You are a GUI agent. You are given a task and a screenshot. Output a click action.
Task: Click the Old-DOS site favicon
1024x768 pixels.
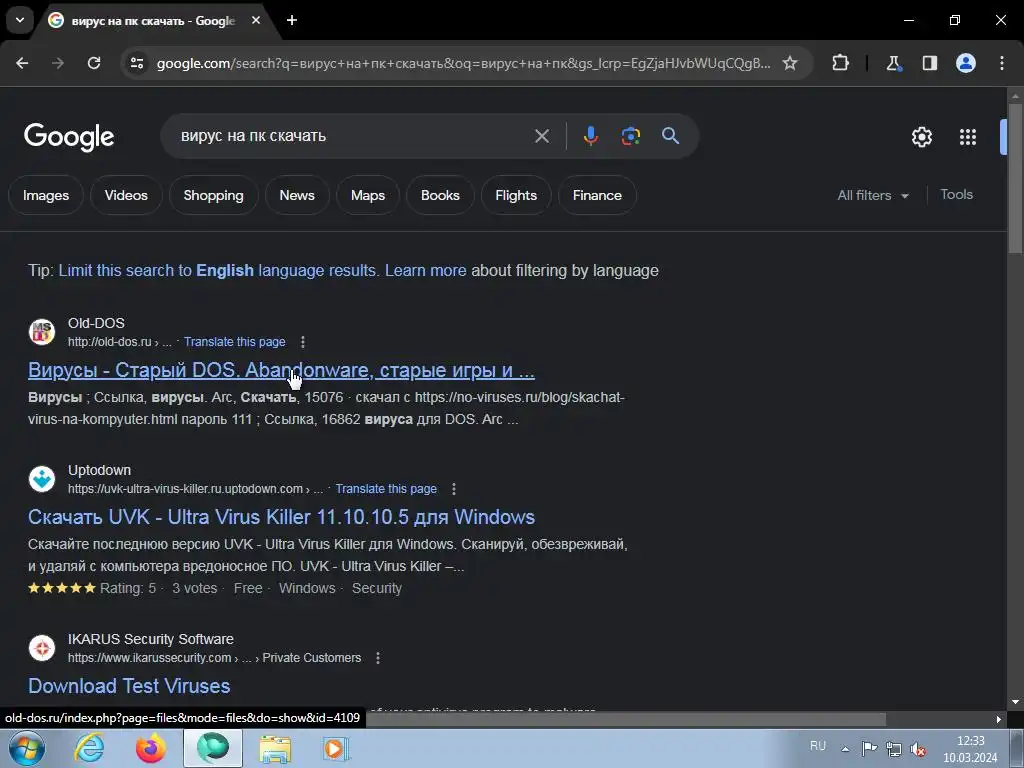point(42,332)
